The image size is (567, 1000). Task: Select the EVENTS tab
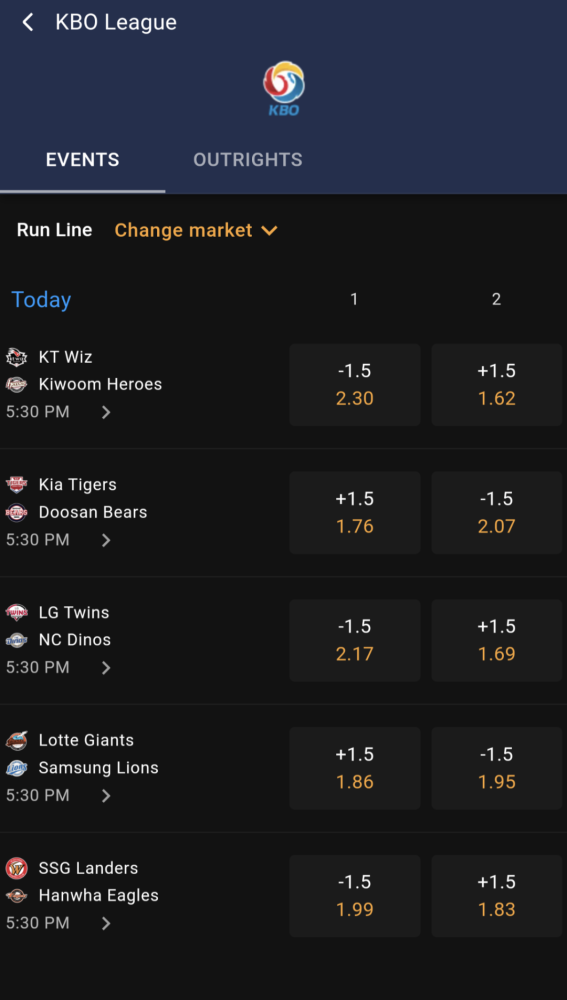[82, 159]
